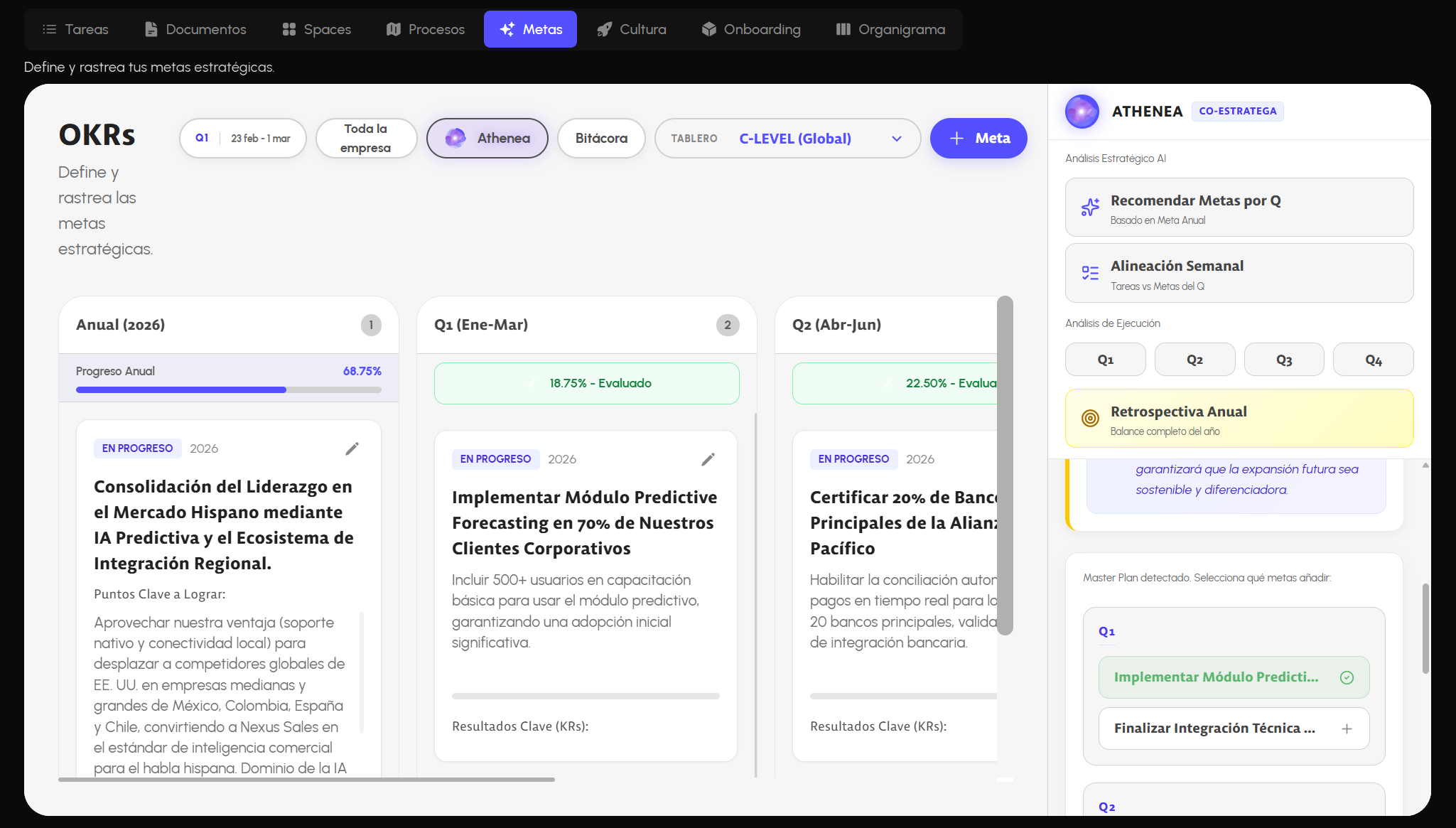Click the Progreso Anual progress bar
Screen dimensions: 1456x828
point(228,389)
